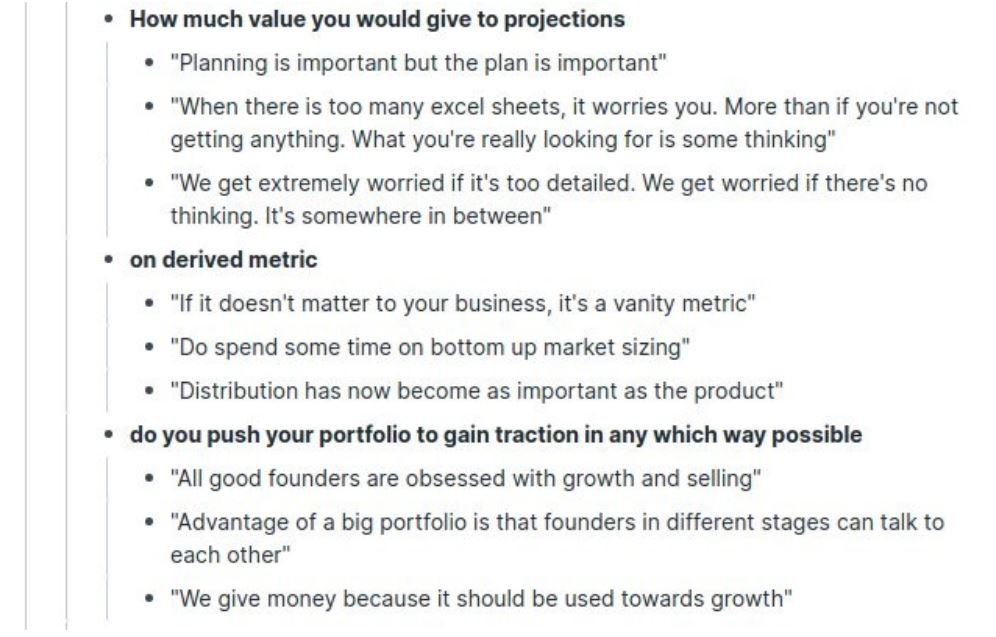The image size is (996, 637).
Task: Click the bottom up market sizing quote
Action: coord(431,347)
